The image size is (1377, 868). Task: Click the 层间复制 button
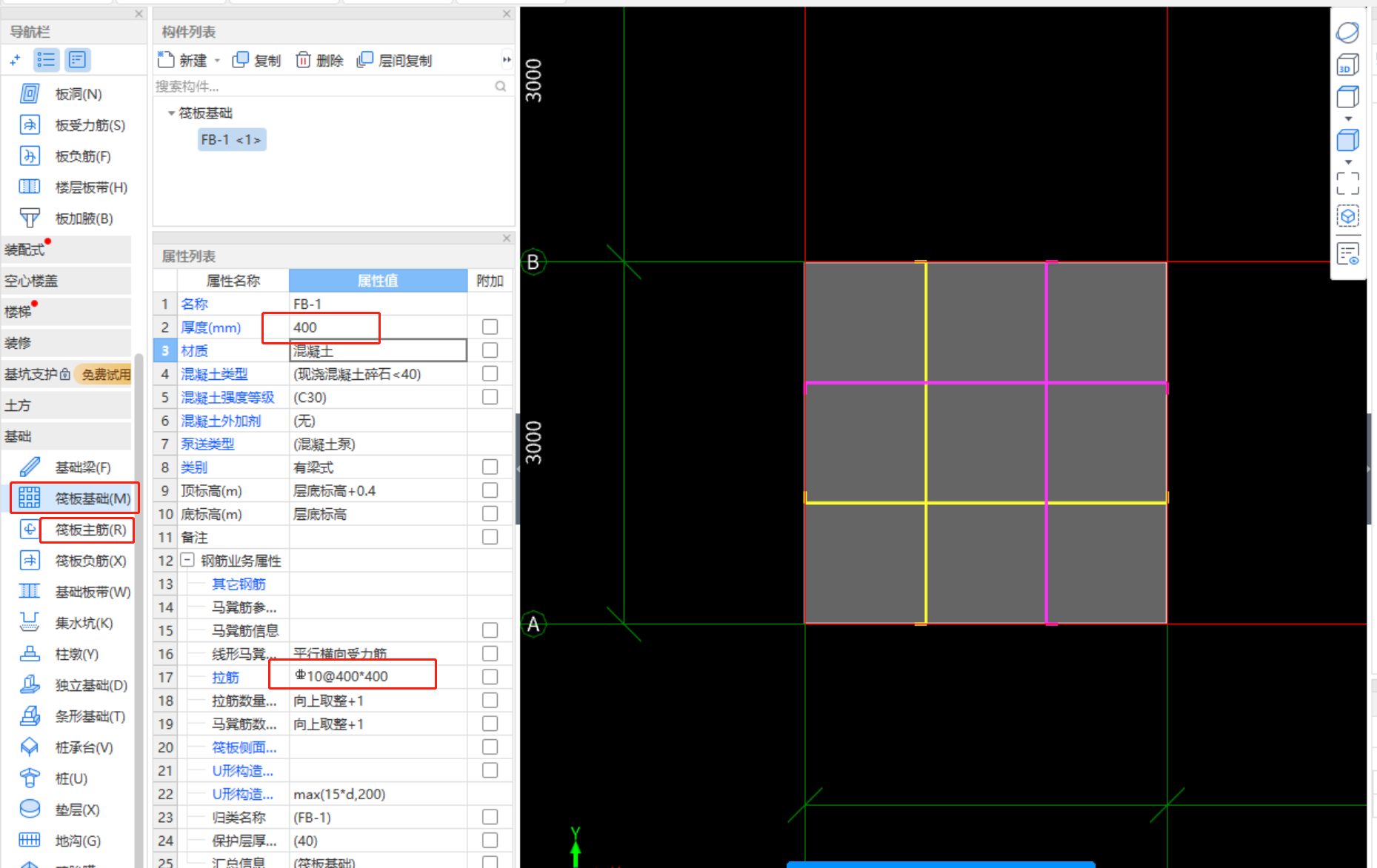click(x=394, y=60)
